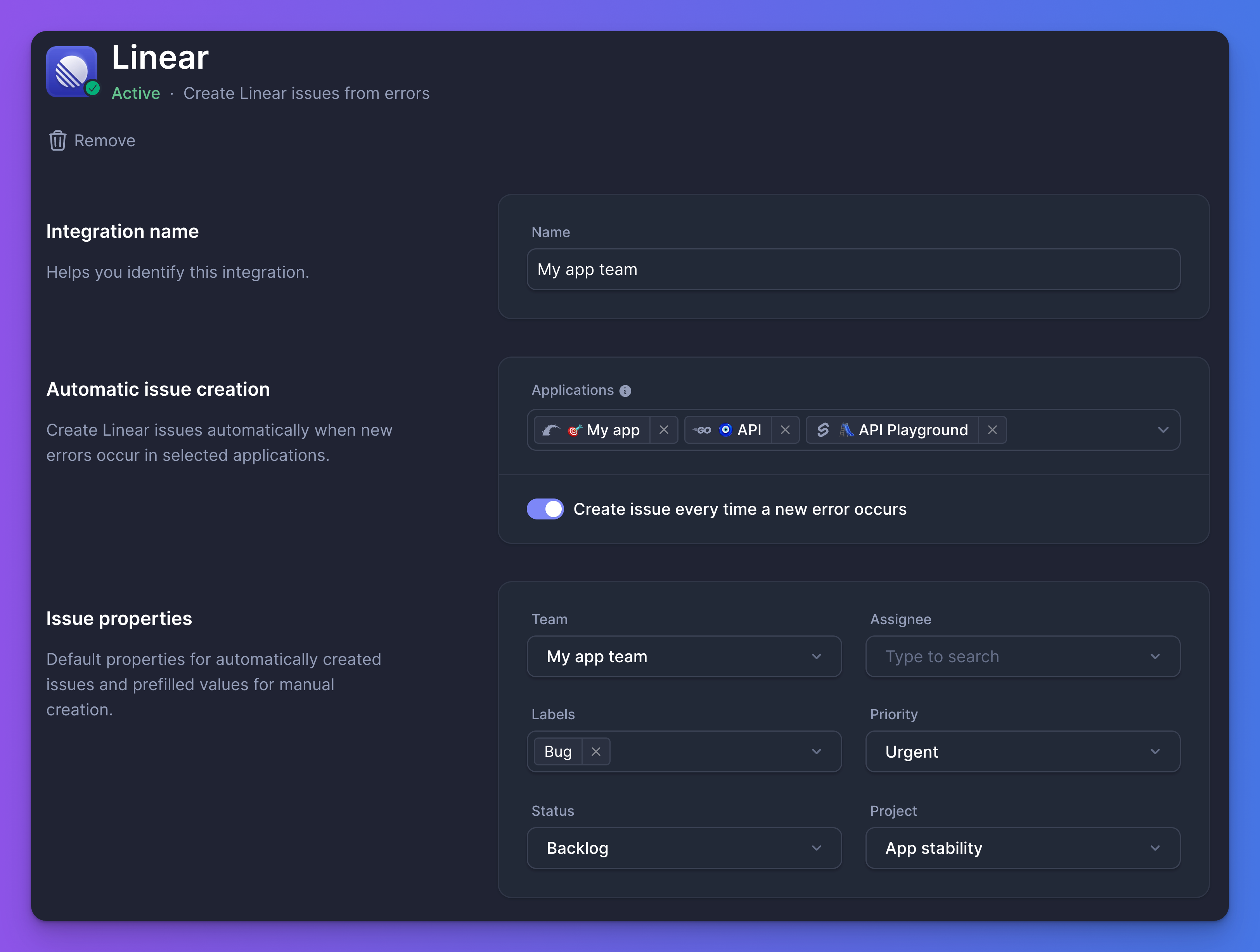The height and width of the screenshot is (952, 1260).
Task: Click the Active status label
Action: [135, 93]
